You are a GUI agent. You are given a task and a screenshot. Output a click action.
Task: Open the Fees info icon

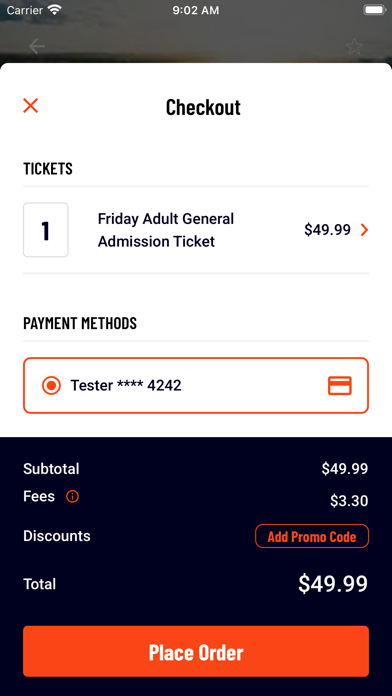pyautogui.click(x=72, y=496)
